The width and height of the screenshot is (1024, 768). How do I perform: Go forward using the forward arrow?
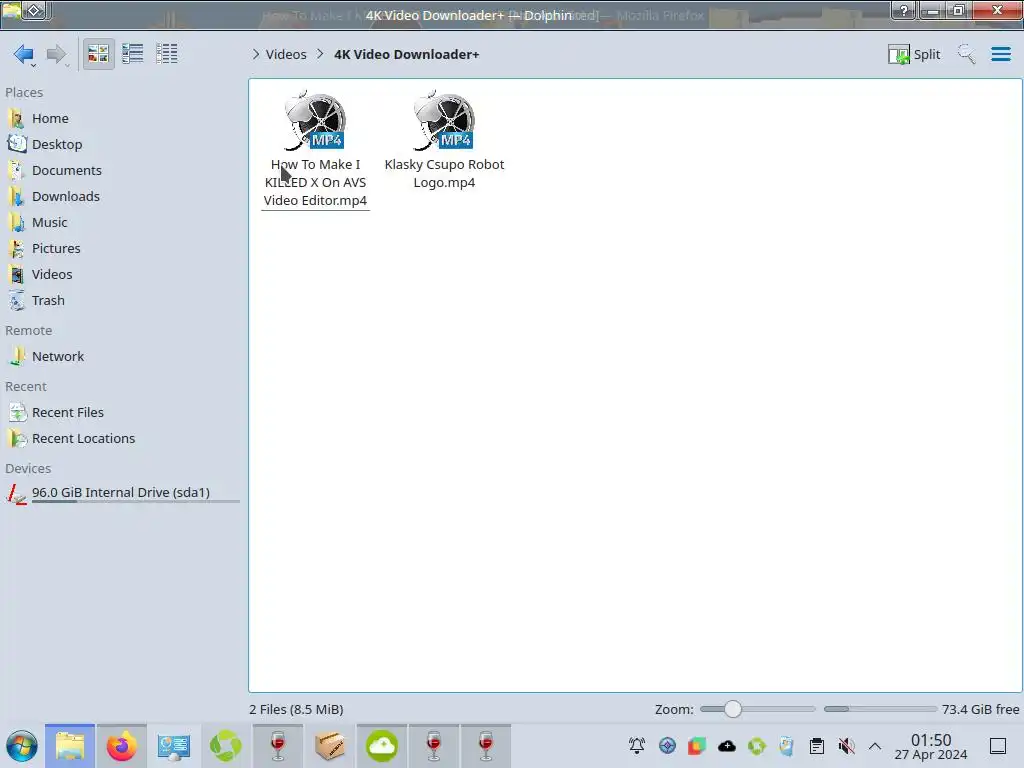point(57,54)
